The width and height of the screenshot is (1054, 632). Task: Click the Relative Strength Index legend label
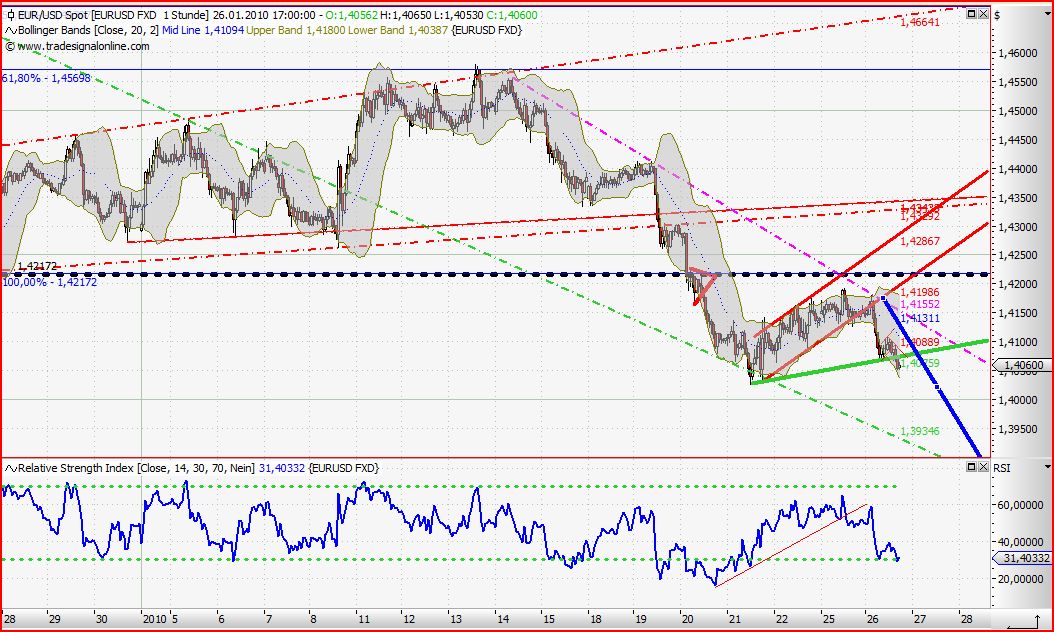point(136,468)
